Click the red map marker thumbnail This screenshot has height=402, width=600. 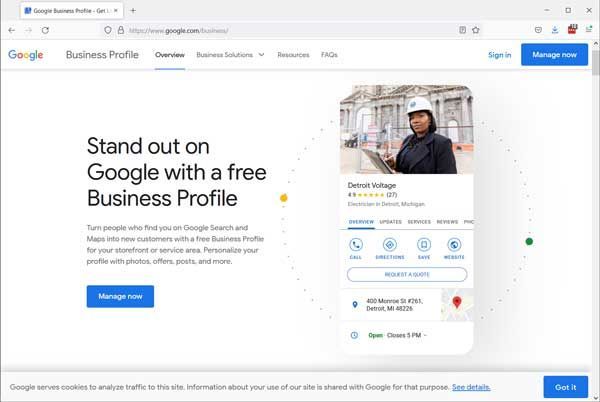click(x=457, y=304)
